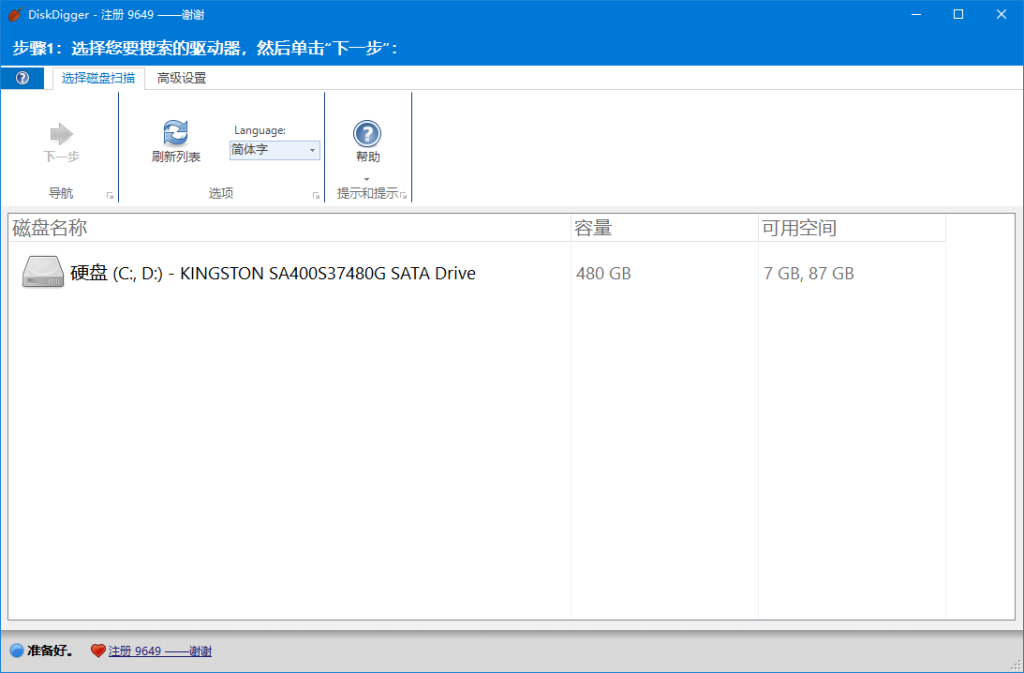Viewport: 1024px width, 673px height.
Task: Click the resize grip in bottom corner
Action: point(1016,665)
